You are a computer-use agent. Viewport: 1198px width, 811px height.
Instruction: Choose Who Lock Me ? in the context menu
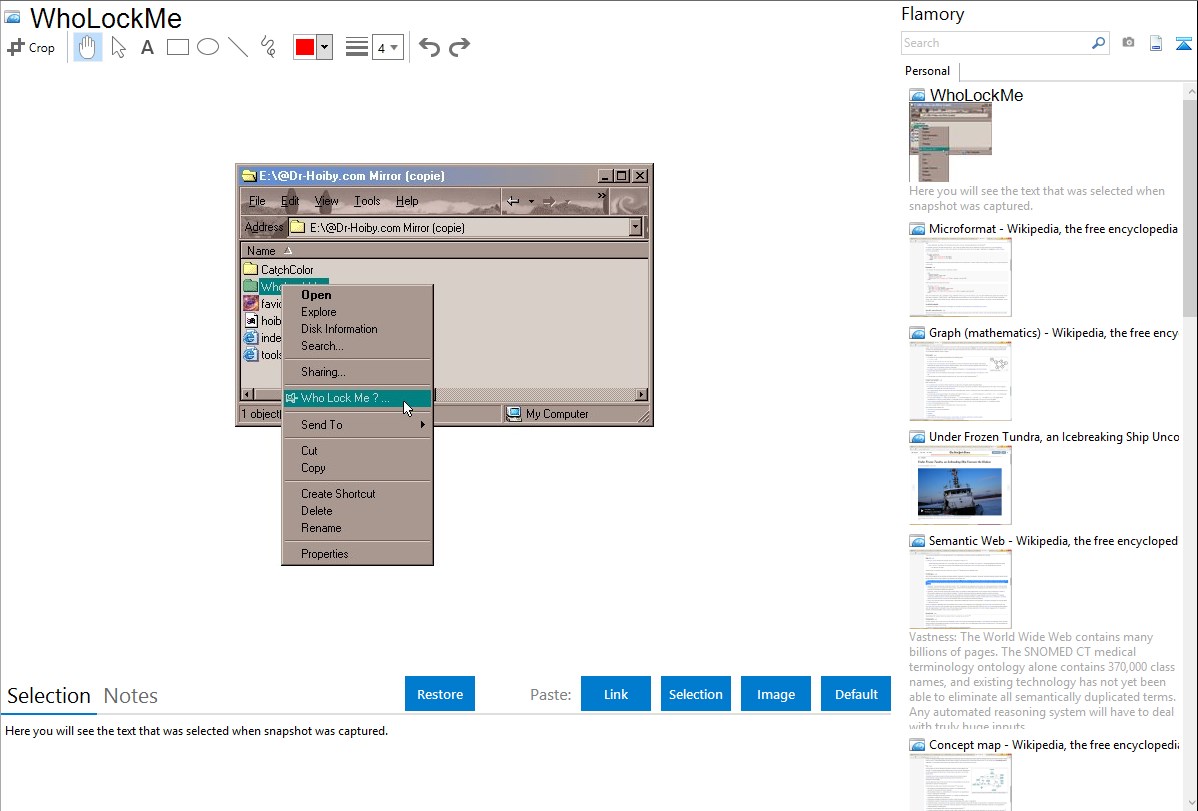click(357, 397)
